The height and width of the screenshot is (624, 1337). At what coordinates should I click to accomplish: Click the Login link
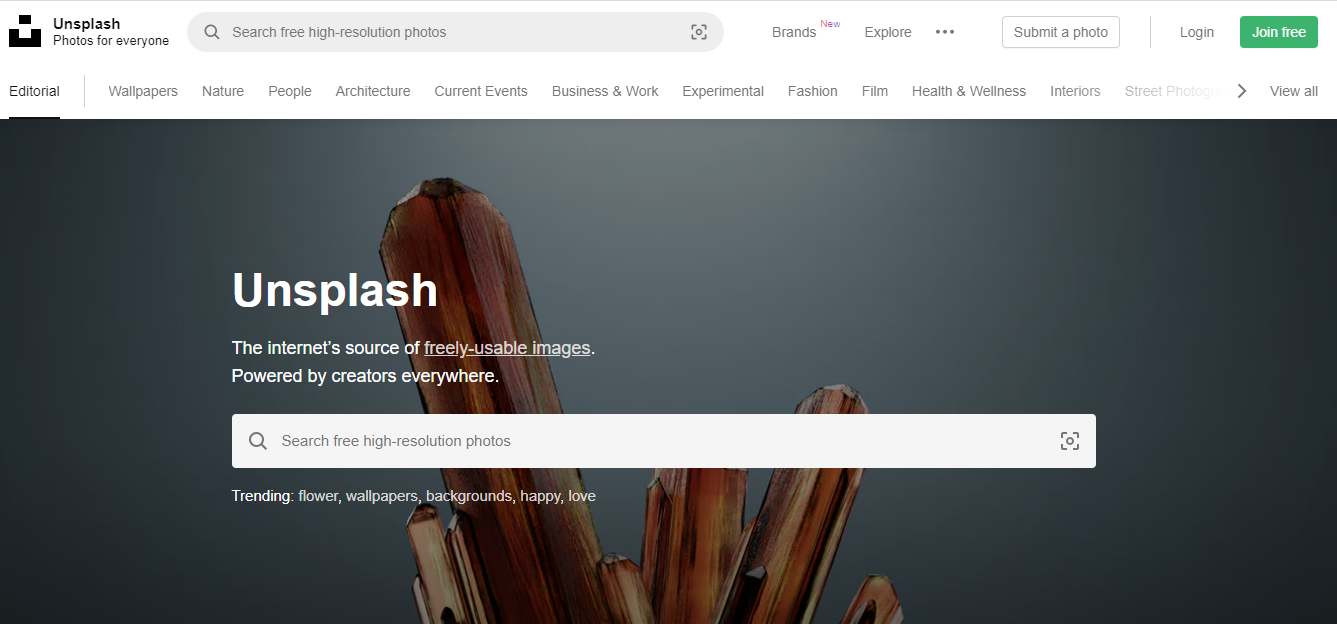pos(1196,32)
